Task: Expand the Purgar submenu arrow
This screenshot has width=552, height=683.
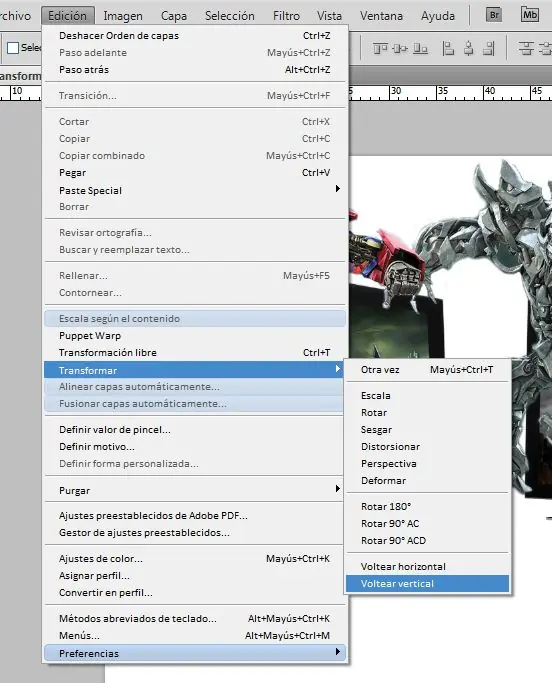Action: click(x=338, y=489)
